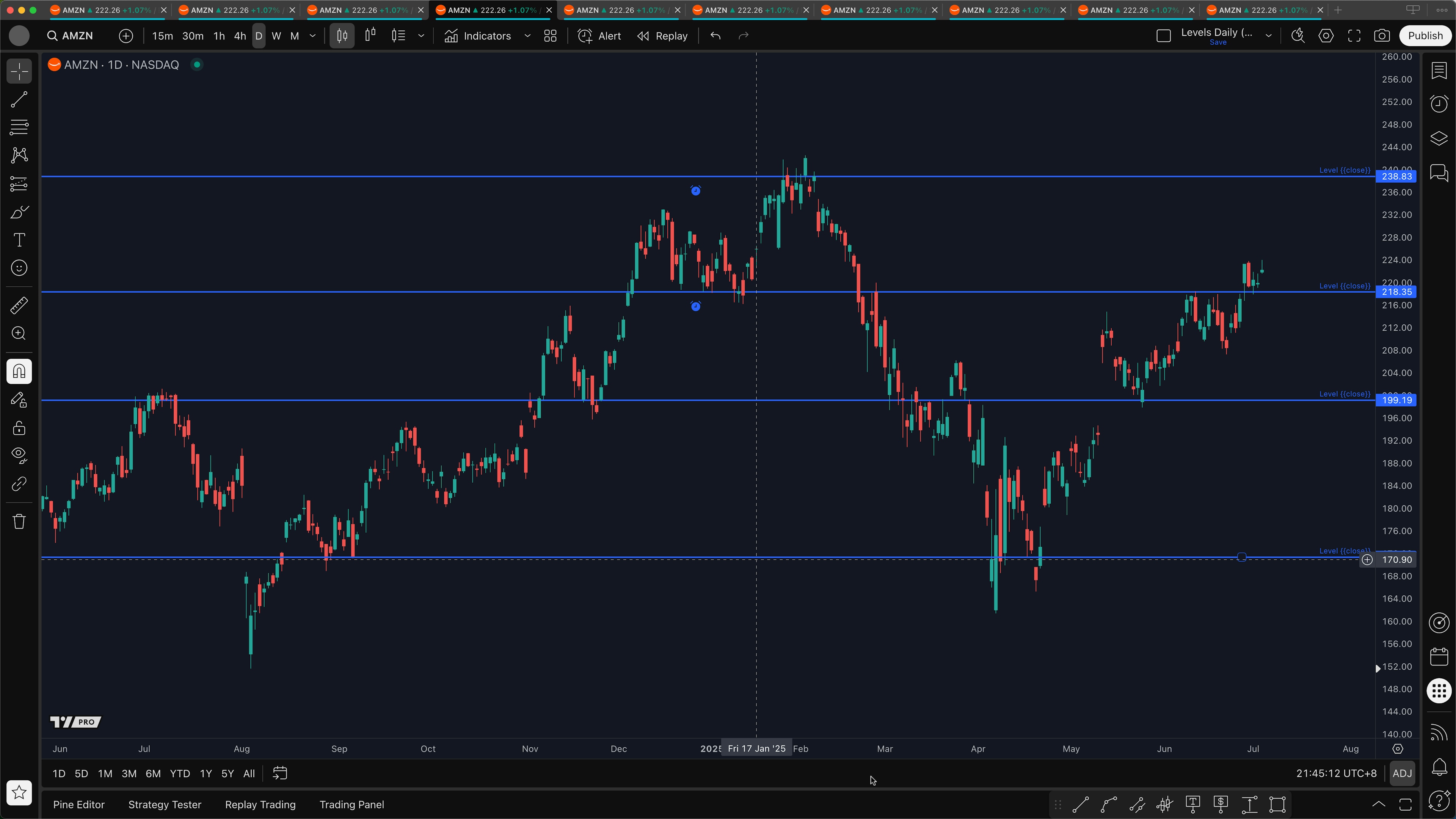1456x819 pixels.
Task: Open the watchlist panel icon
Action: (x=1439, y=71)
